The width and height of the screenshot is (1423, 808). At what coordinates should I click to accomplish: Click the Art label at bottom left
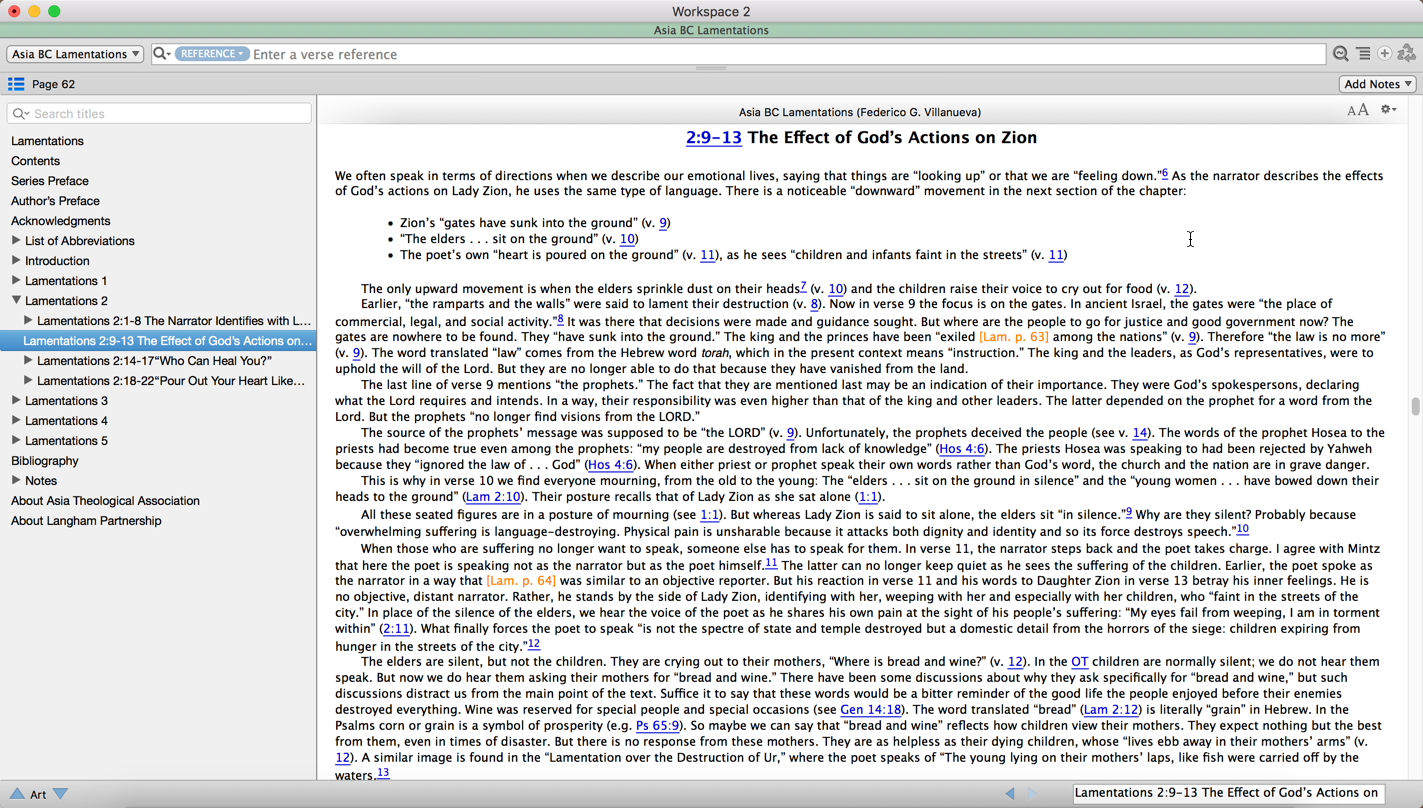point(38,794)
